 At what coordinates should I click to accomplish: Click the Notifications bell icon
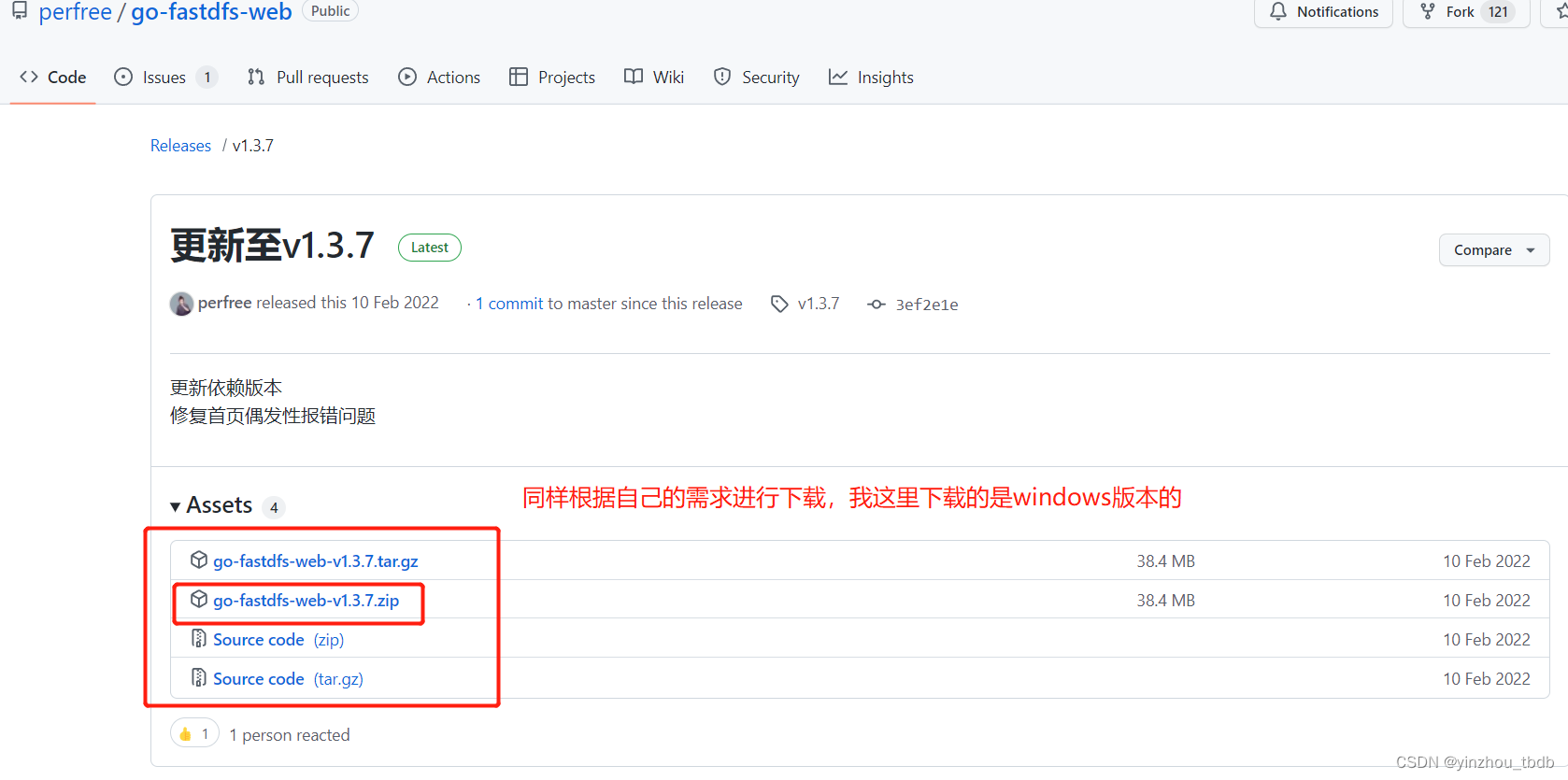1278,11
